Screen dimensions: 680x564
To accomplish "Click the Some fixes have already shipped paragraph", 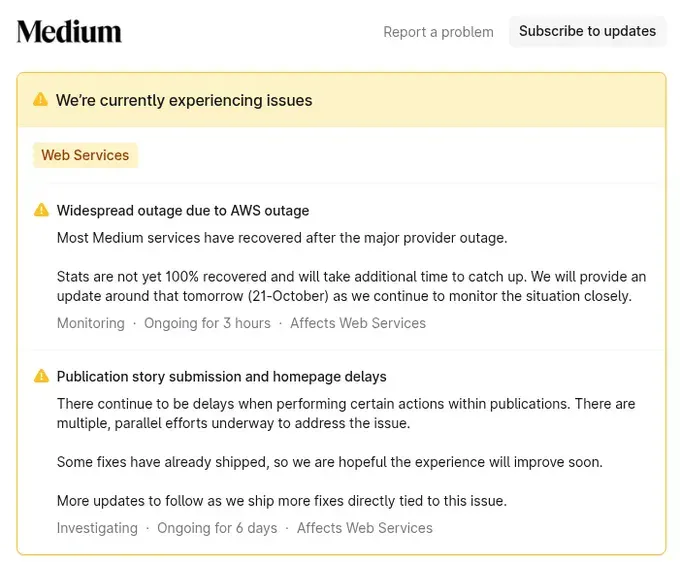I will pyautogui.click(x=329, y=462).
